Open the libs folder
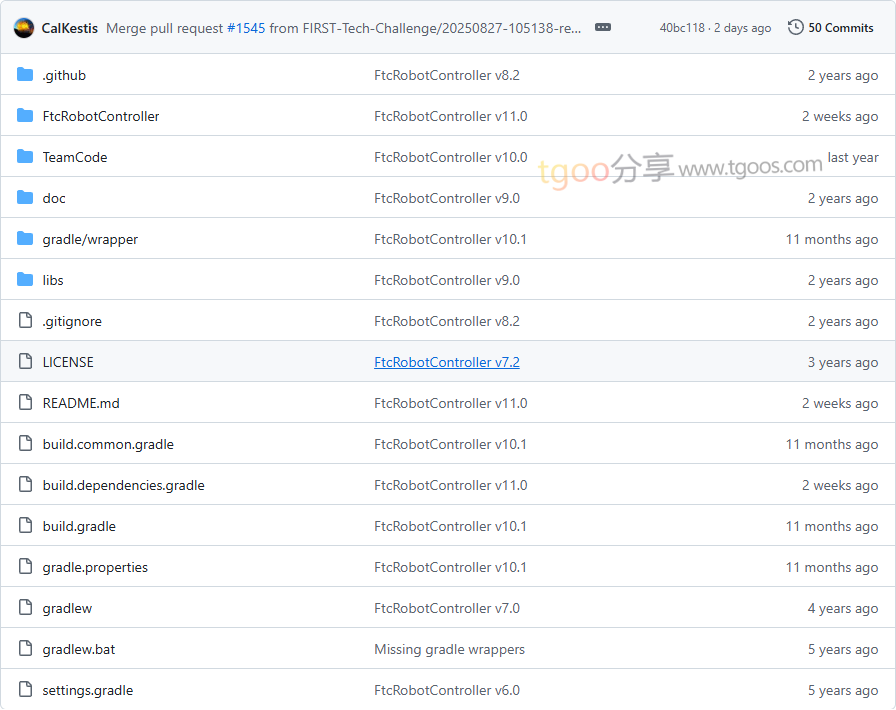This screenshot has width=896, height=710. (x=53, y=280)
